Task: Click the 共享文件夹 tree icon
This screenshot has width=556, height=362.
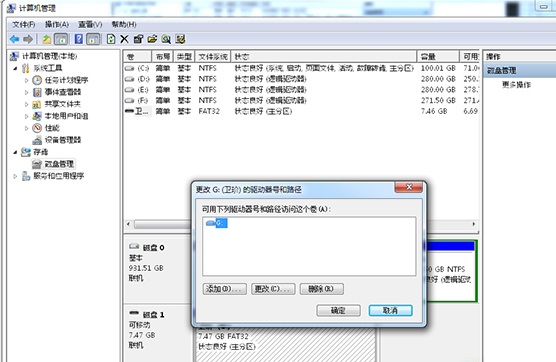Action: click(x=37, y=104)
